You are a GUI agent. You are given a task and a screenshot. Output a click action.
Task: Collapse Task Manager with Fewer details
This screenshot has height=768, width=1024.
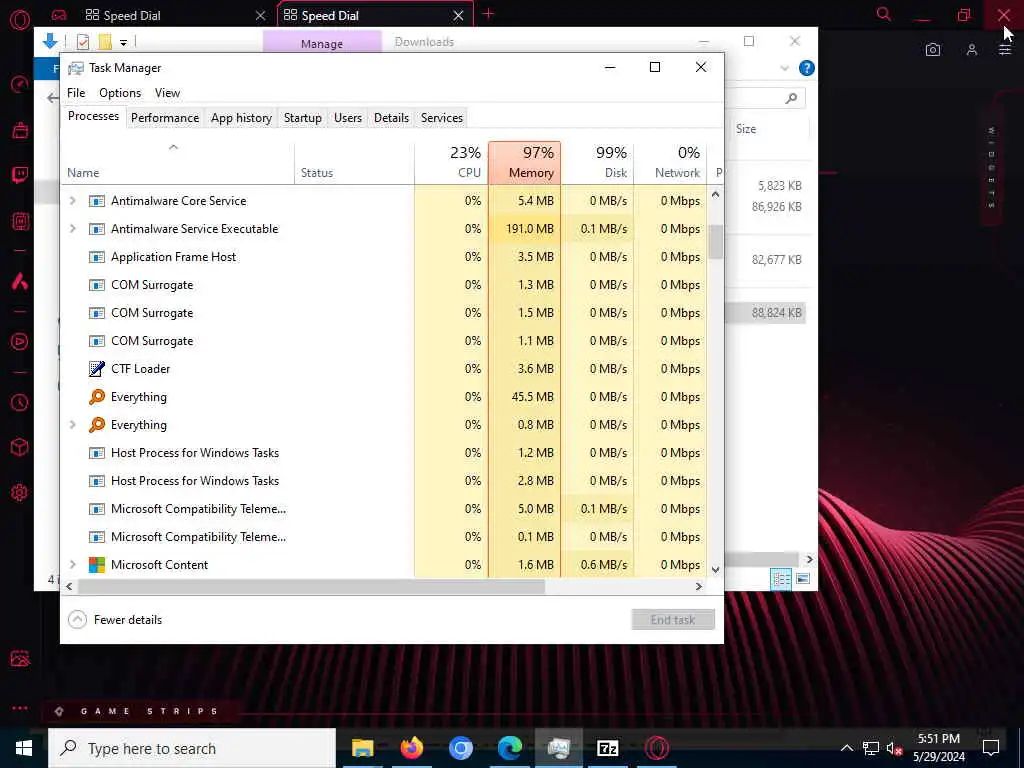[115, 619]
